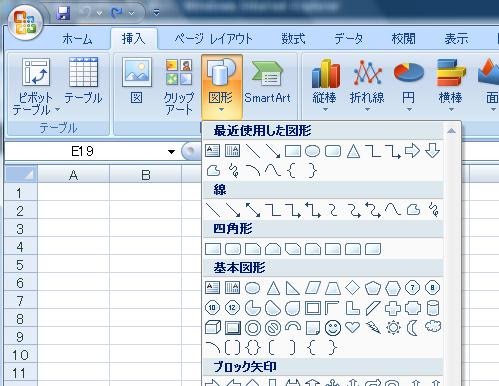499x386 pixels.
Task: Pick Oval in recently used shapes
Action: (x=313, y=151)
